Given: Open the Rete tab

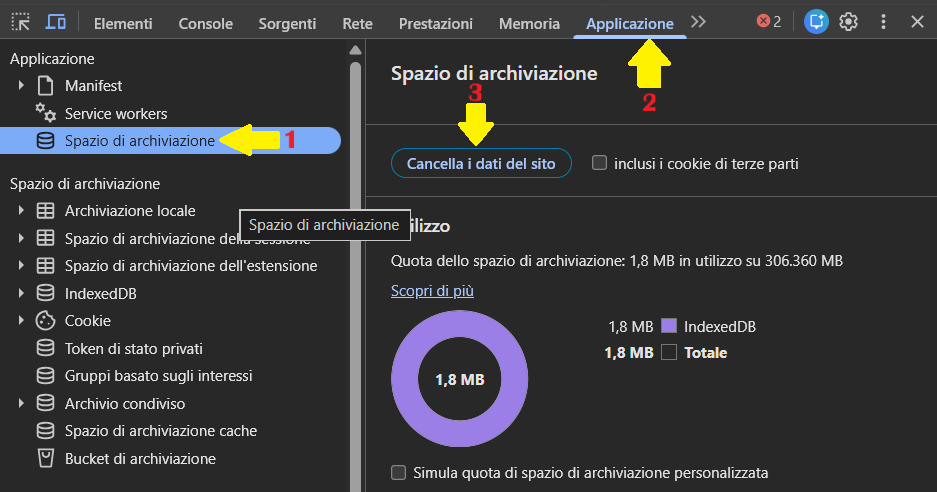Looking at the screenshot, I should [357, 23].
